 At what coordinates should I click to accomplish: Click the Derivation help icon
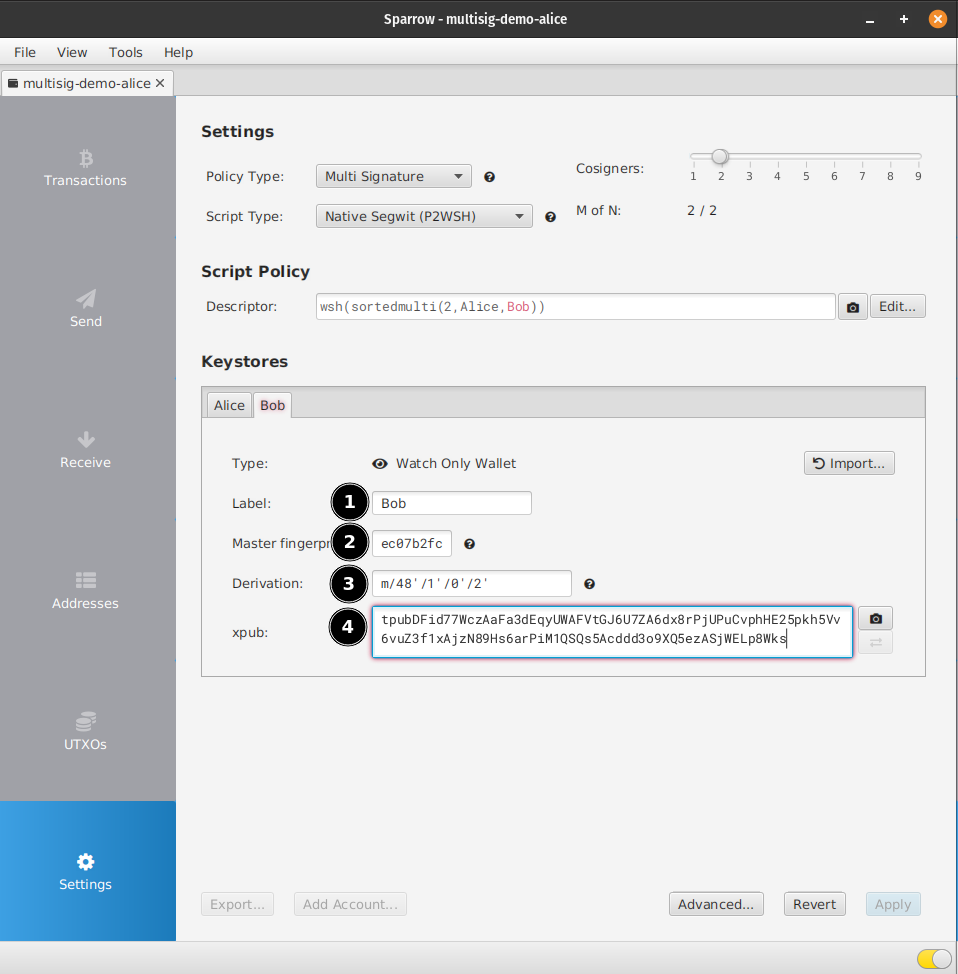590,584
